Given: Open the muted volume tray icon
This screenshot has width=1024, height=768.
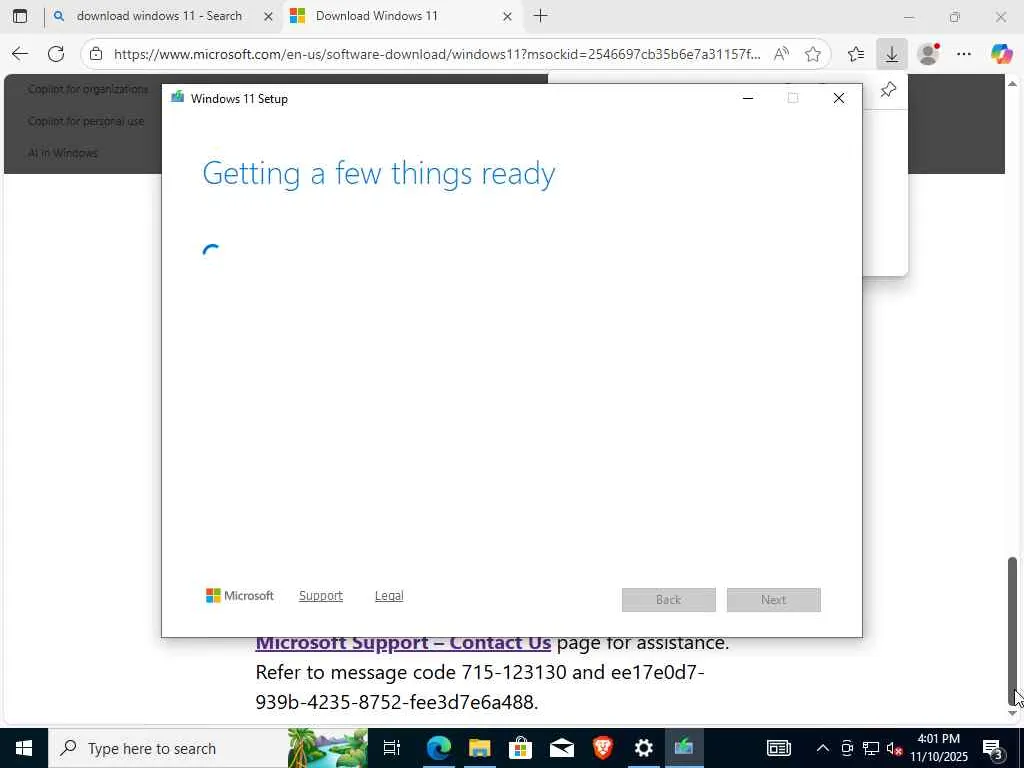Looking at the screenshot, I should click(x=894, y=748).
